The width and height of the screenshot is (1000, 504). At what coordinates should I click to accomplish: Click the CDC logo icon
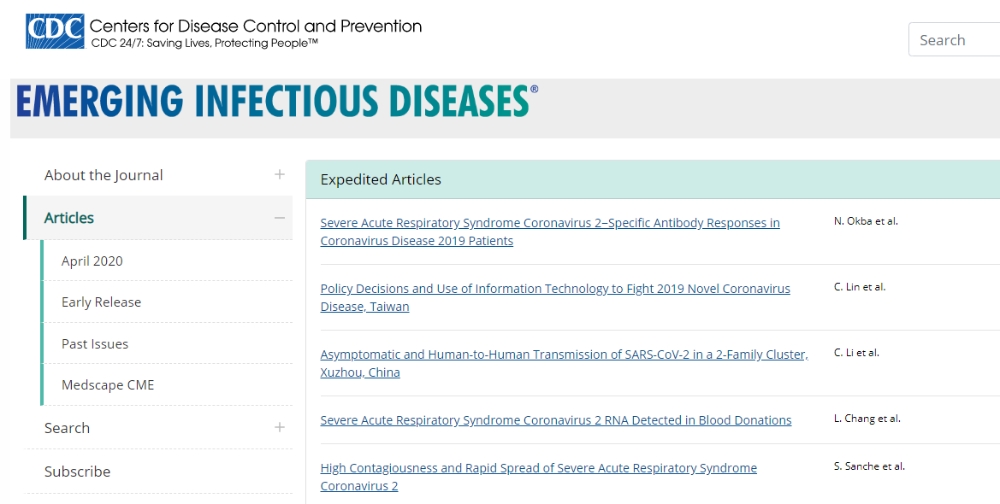pyautogui.click(x=55, y=31)
